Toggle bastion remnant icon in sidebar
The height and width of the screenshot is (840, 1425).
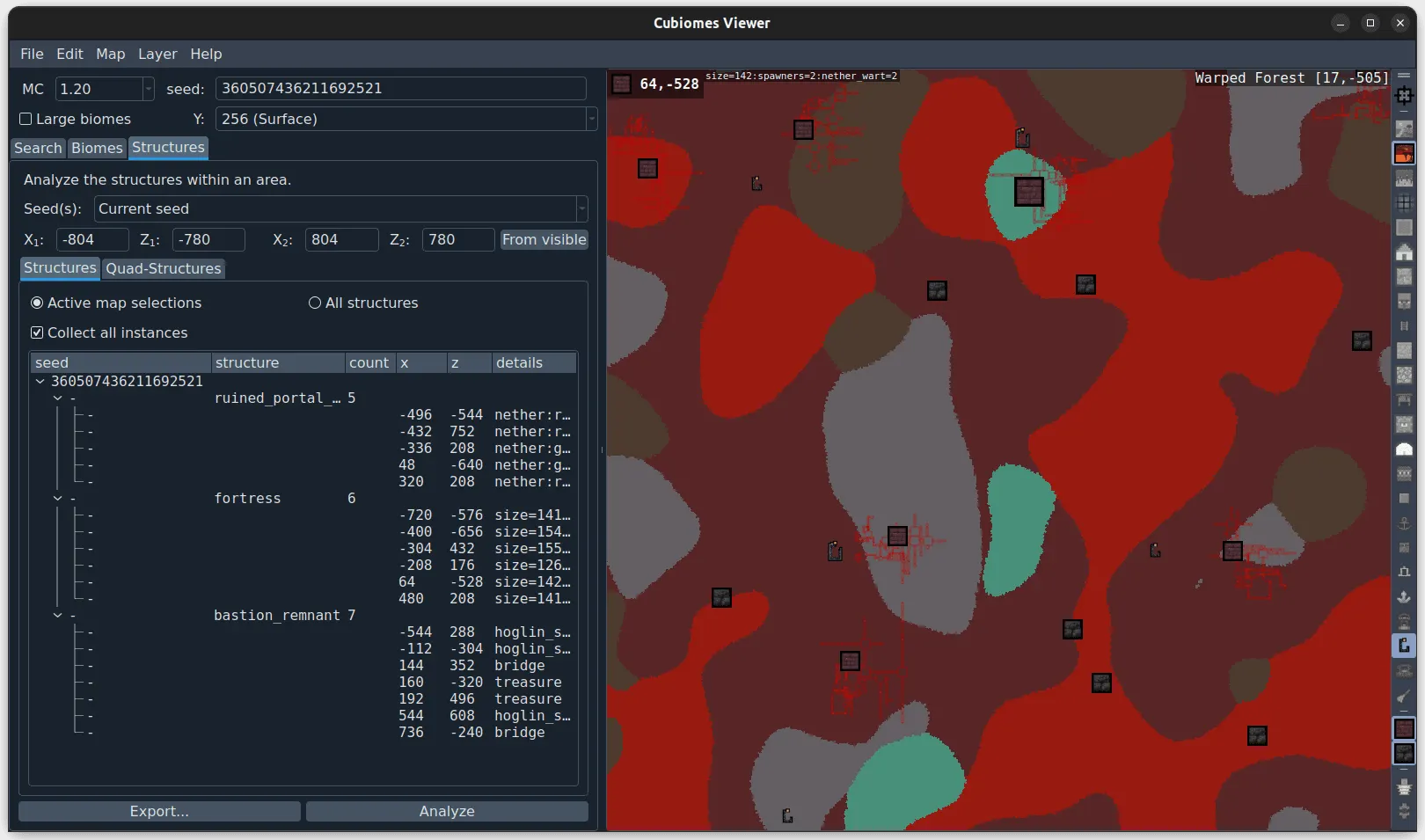(x=1404, y=754)
